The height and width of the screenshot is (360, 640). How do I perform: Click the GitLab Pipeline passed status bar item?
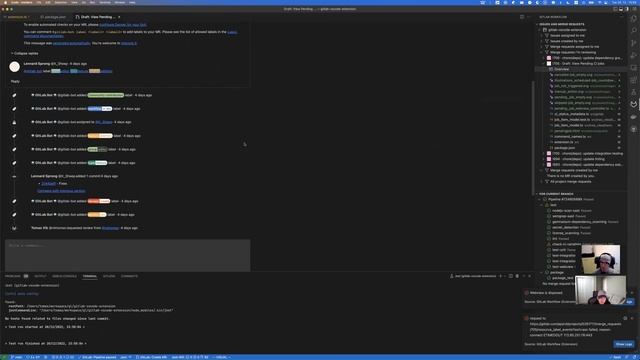click(x=99, y=357)
